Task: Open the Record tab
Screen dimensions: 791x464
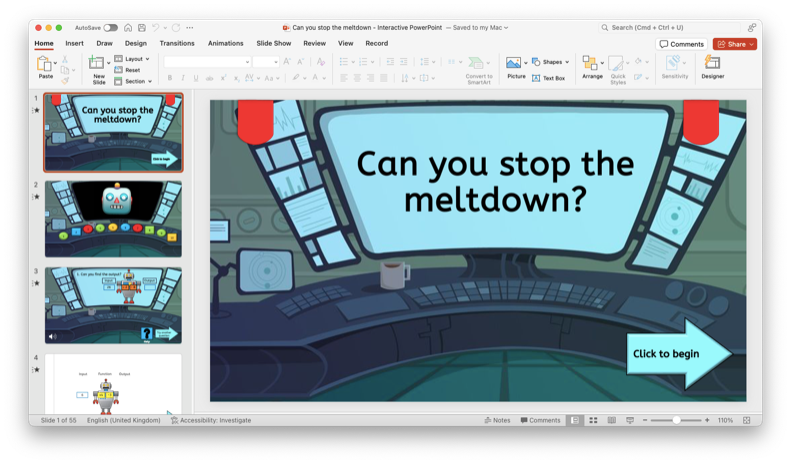Action: [377, 43]
